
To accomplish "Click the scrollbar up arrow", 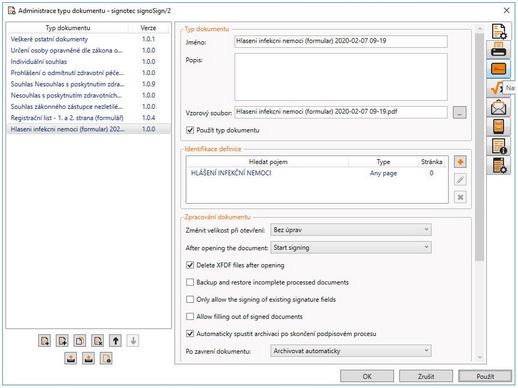I will (479, 29).
